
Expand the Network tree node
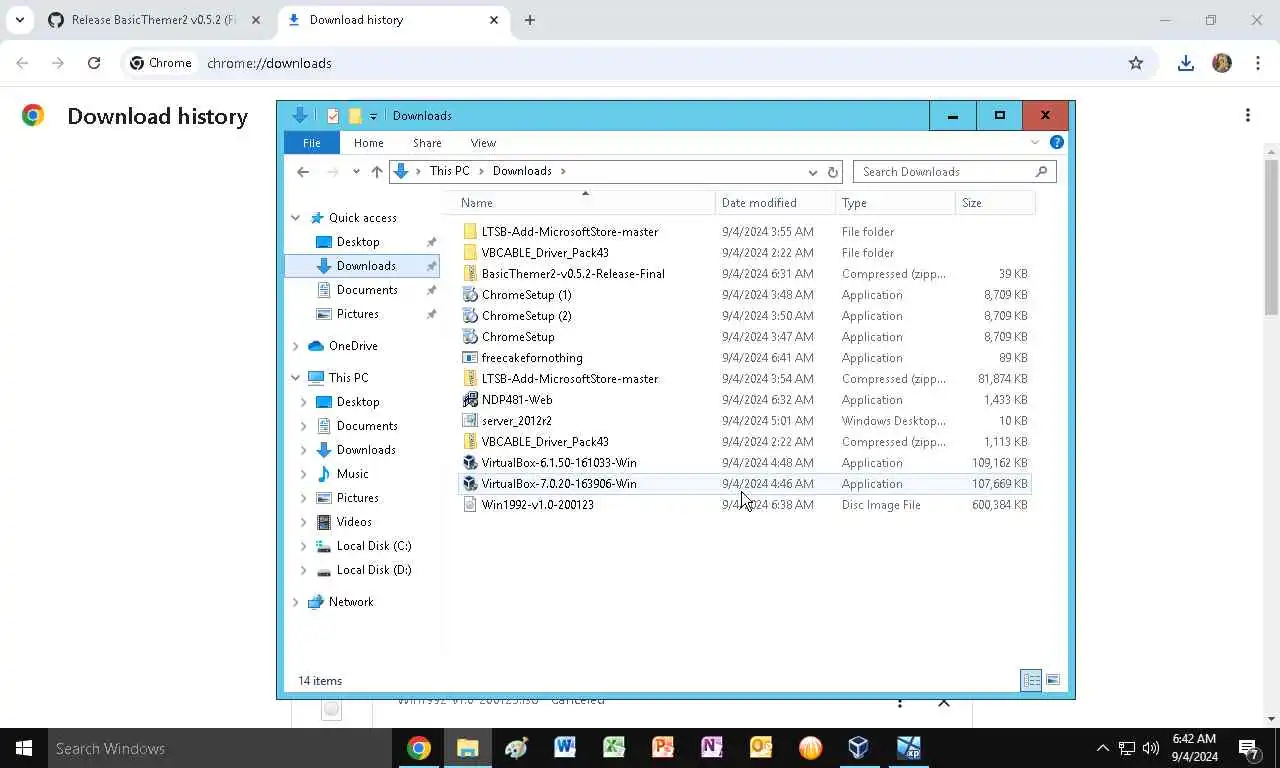296,602
